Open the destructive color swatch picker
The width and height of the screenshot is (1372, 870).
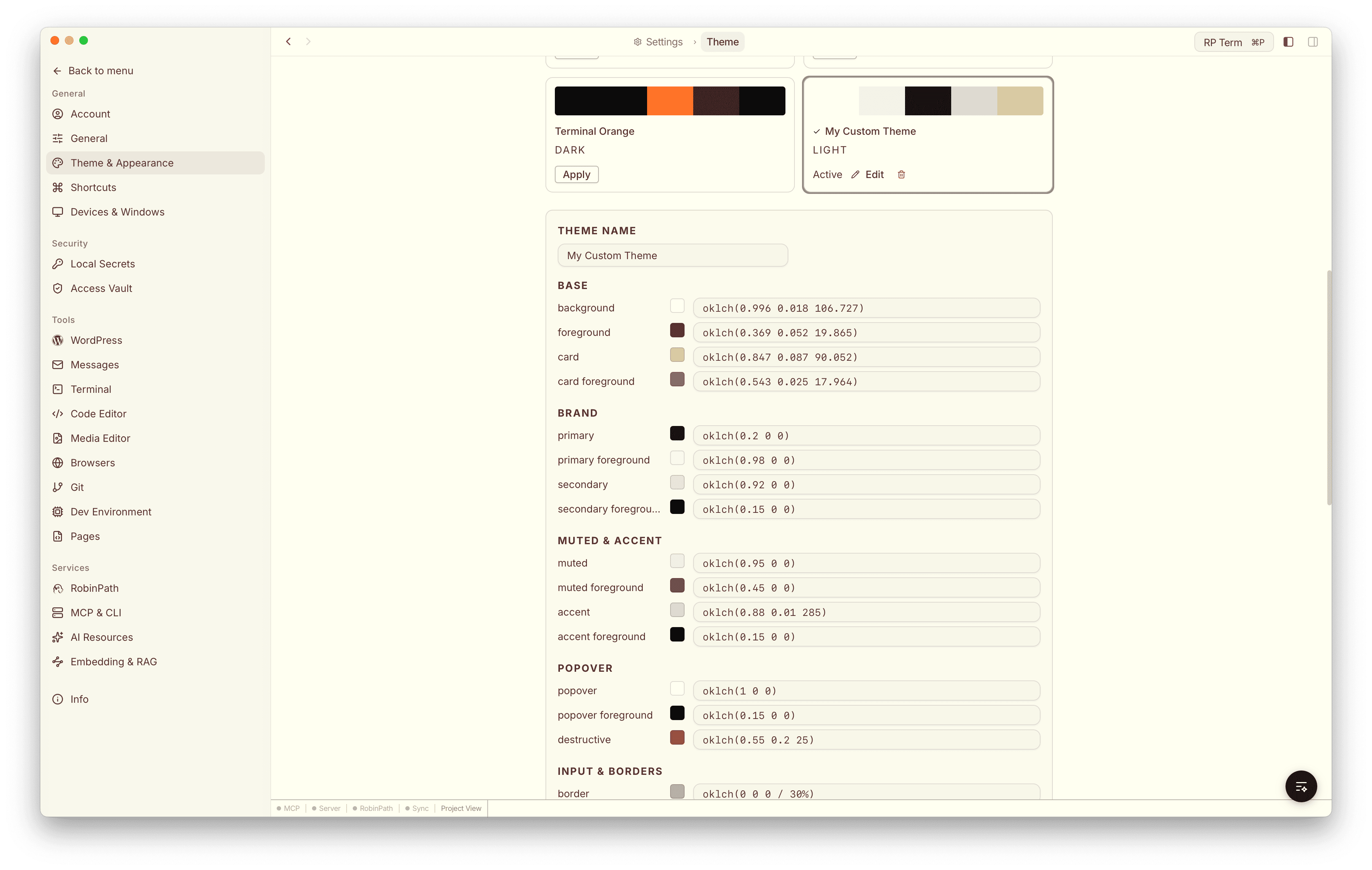[677, 737]
